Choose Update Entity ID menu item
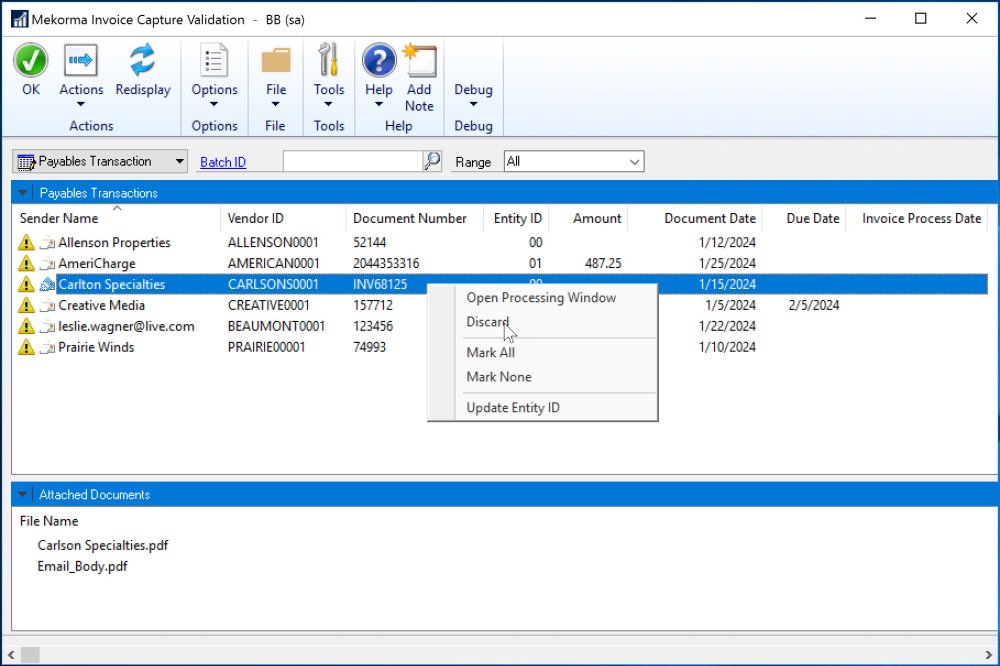Screen dimensions: 1000x666 point(513,408)
